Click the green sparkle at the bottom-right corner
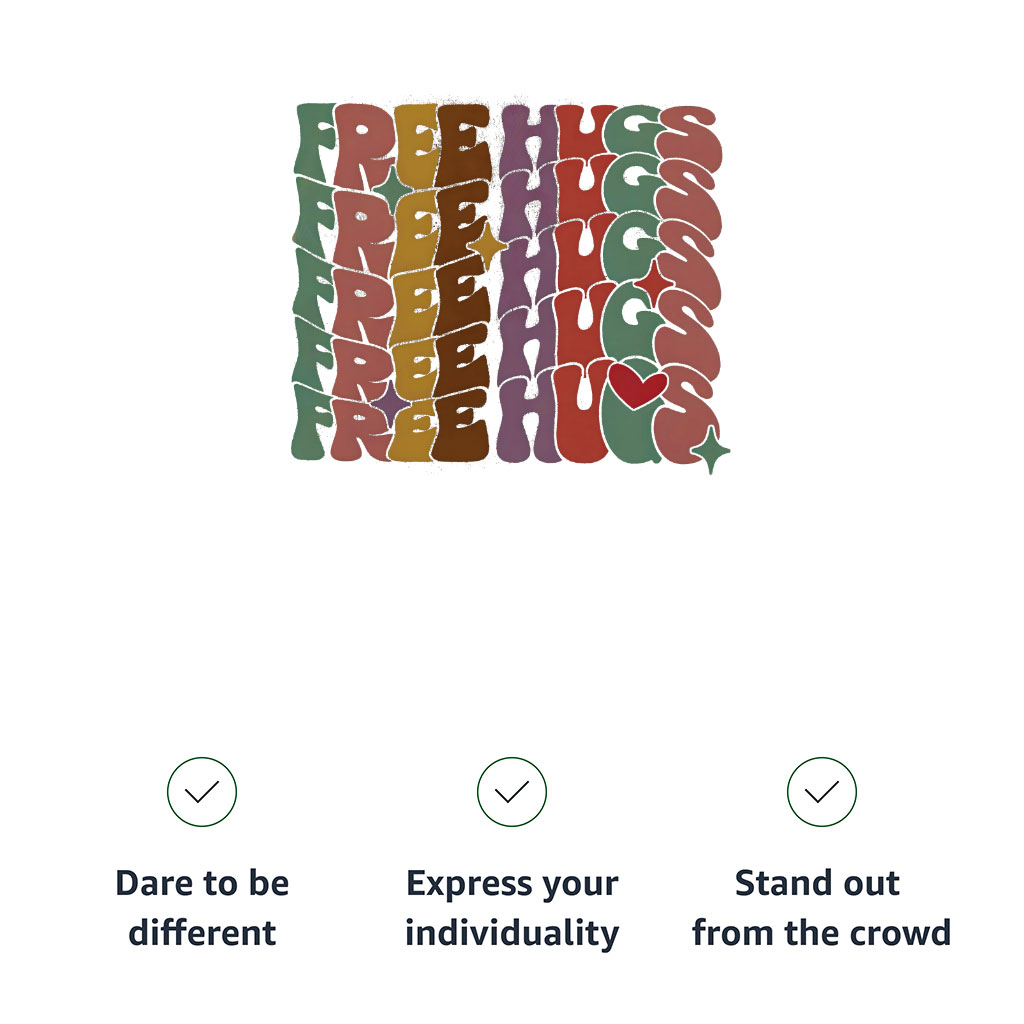Viewport: 1024px width, 1024px height. tap(710, 451)
